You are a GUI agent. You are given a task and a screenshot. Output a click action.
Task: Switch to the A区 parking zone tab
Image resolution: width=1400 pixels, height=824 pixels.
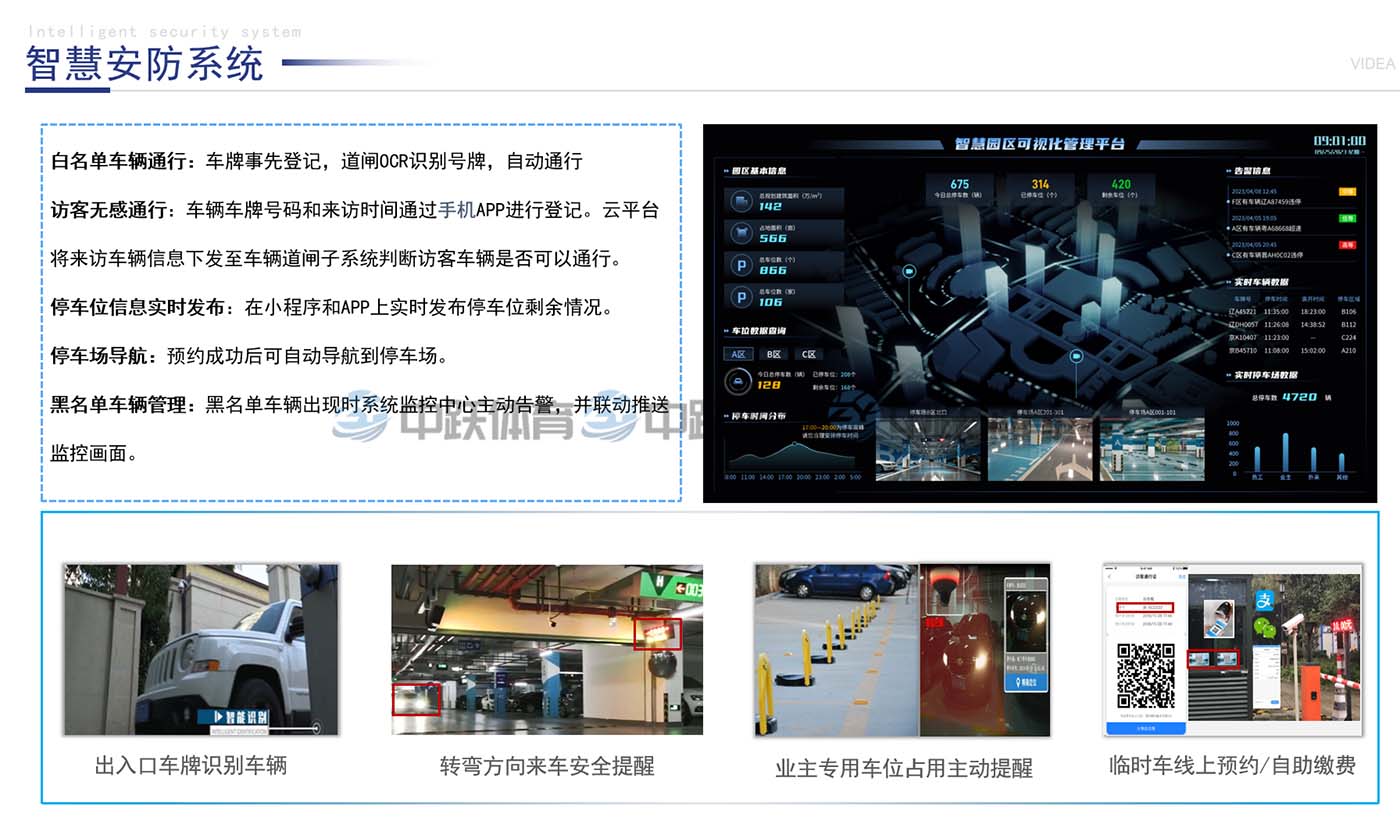click(739, 354)
